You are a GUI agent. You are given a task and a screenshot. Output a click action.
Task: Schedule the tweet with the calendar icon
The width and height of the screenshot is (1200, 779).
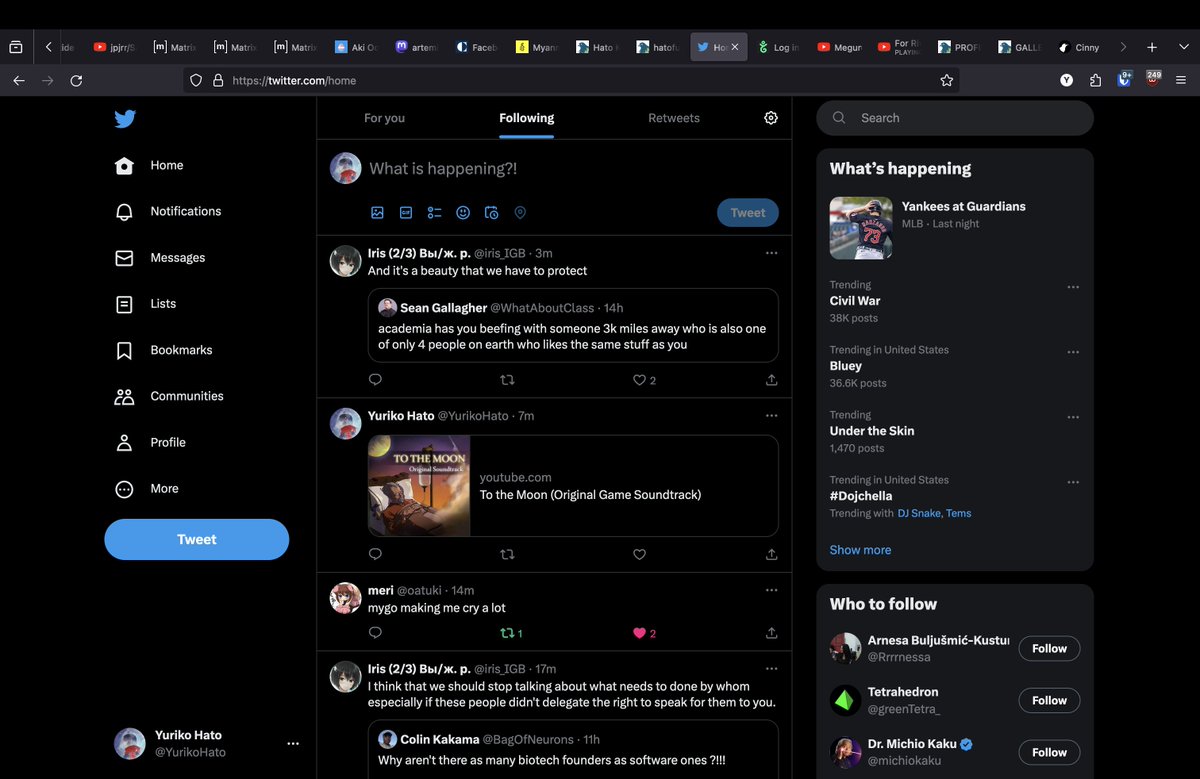coord(491,213)
